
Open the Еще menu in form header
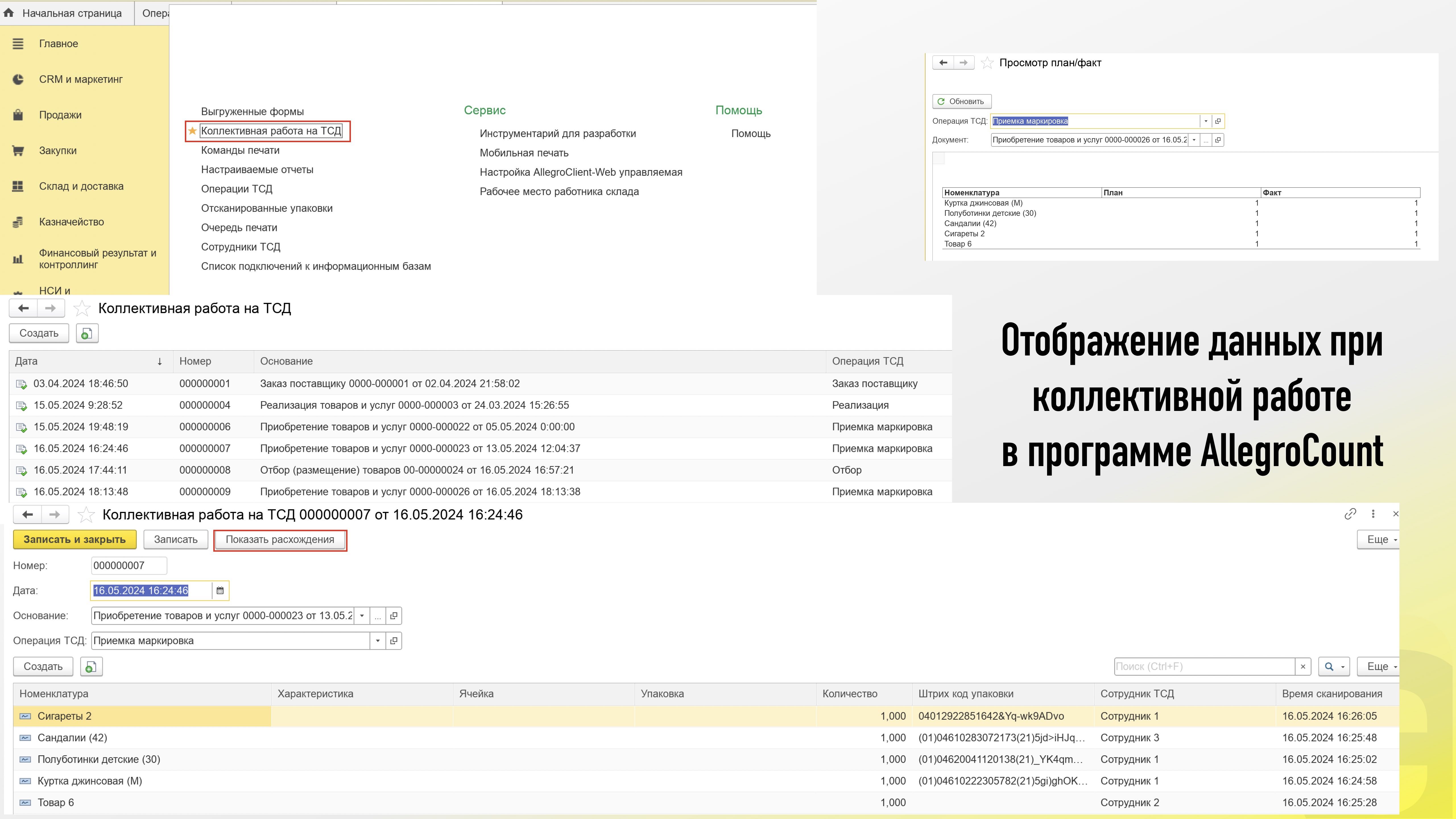tap(1379, 540)
